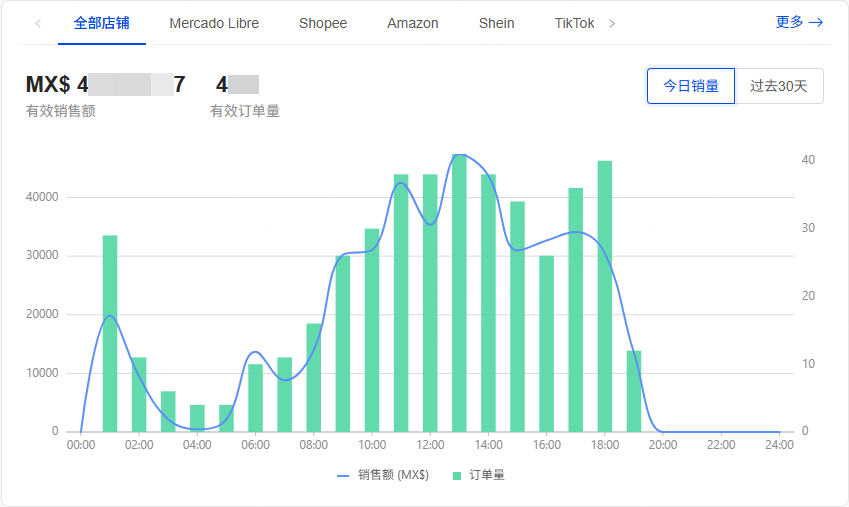
Task: Switch to 过去30天 view
Action: pyautogui.click(x=779, y=86)
